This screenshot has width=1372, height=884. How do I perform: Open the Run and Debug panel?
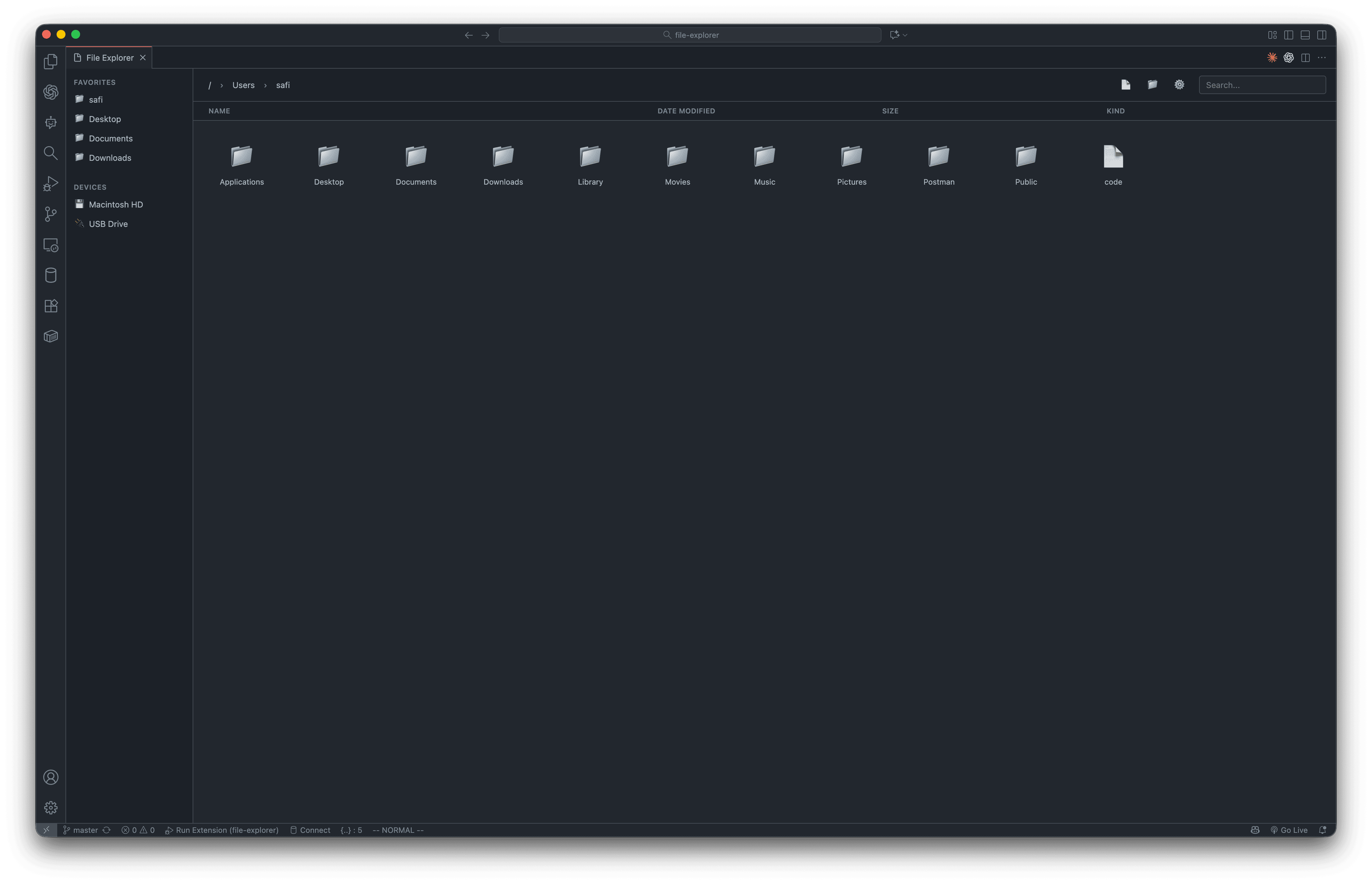coord(51,184)
